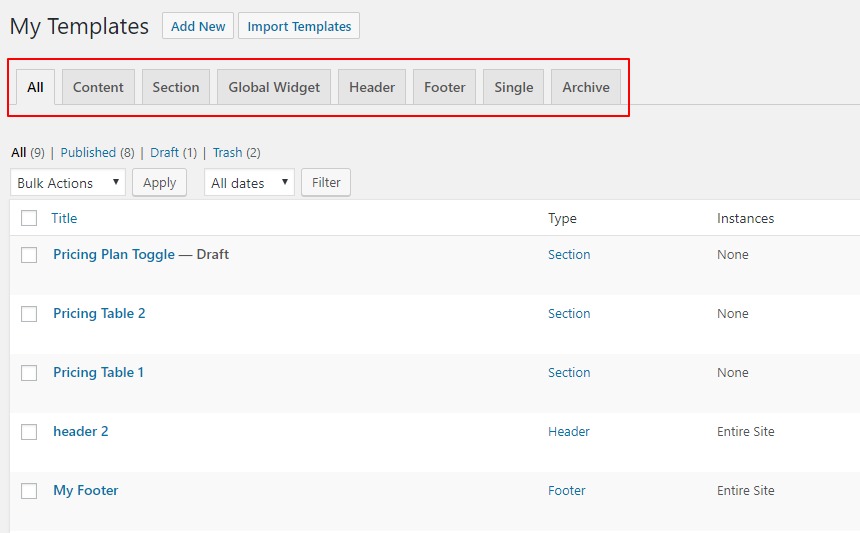The width and height of the screenshot is (860, 533).
Task: Click the Section type of Pricing Table 1
Action: click(x=569, y=373)
